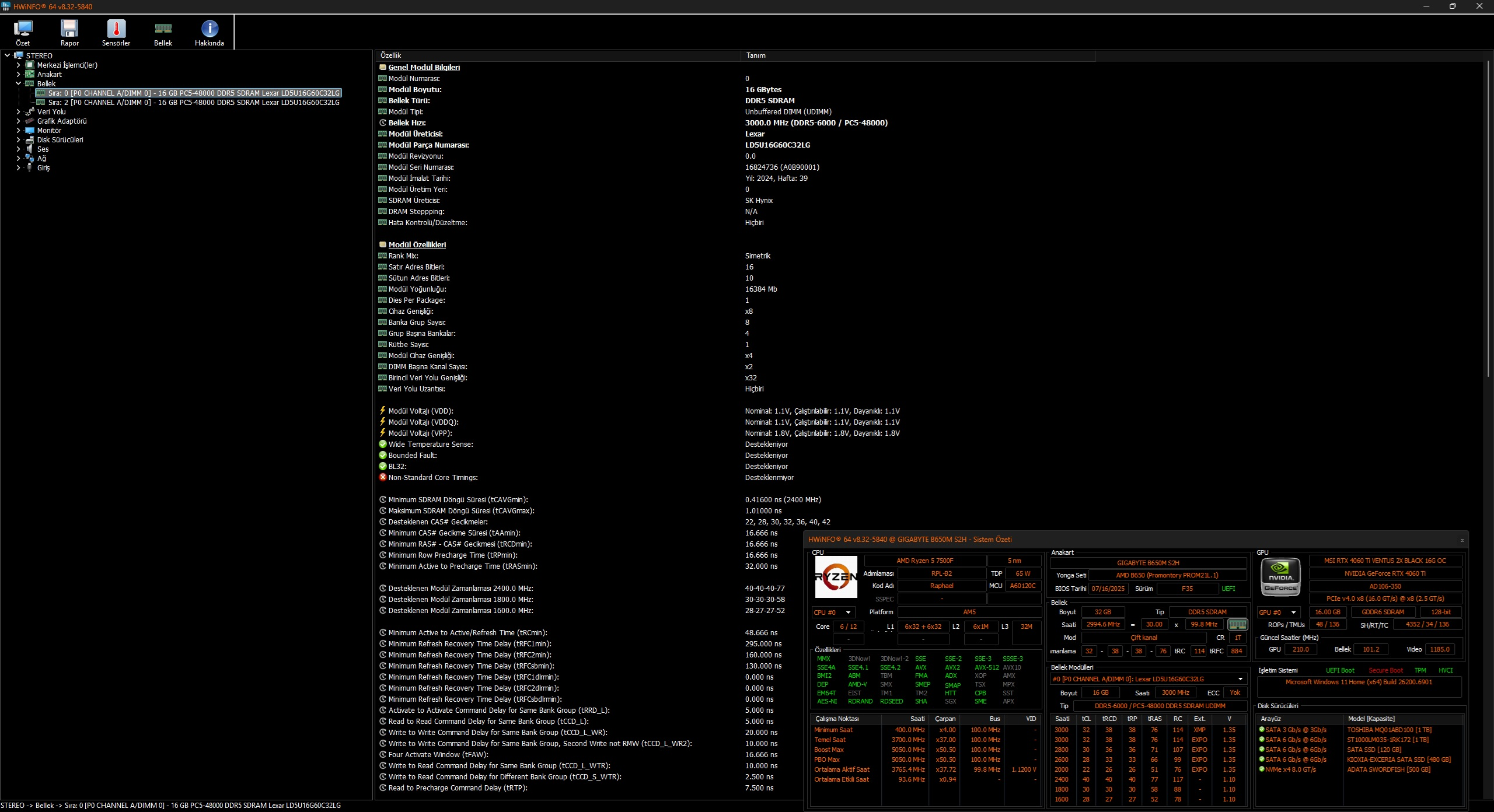Click the main details panel vertical scrollbar
Viewport: 1494px width, 812px height.
(x=1488, y=219)
